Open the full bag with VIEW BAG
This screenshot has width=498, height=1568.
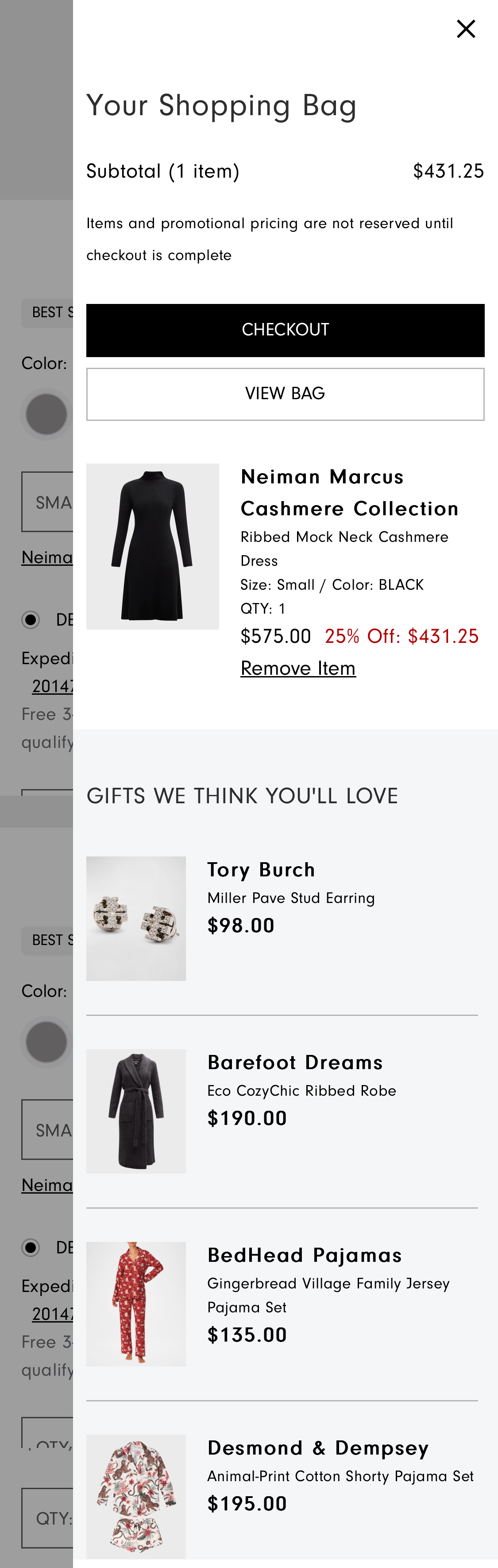coord(285,394)
